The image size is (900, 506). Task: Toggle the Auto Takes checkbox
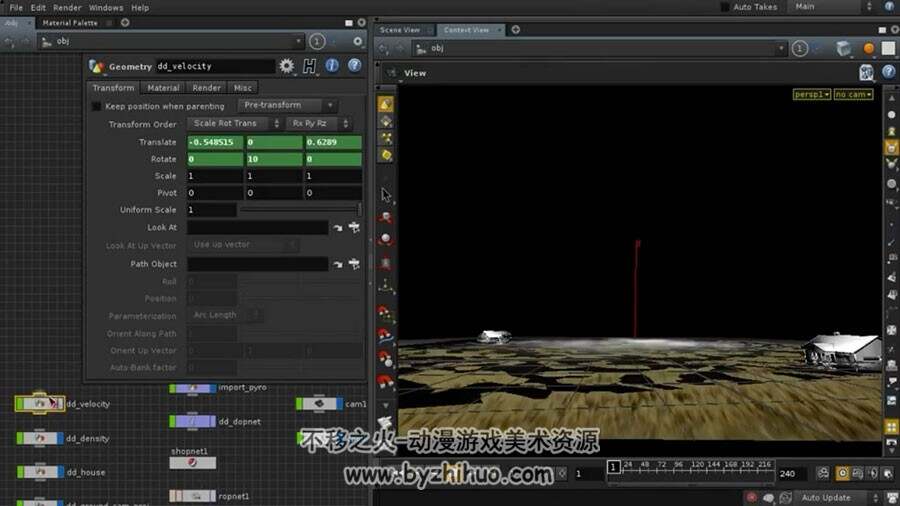pos(725,7)
